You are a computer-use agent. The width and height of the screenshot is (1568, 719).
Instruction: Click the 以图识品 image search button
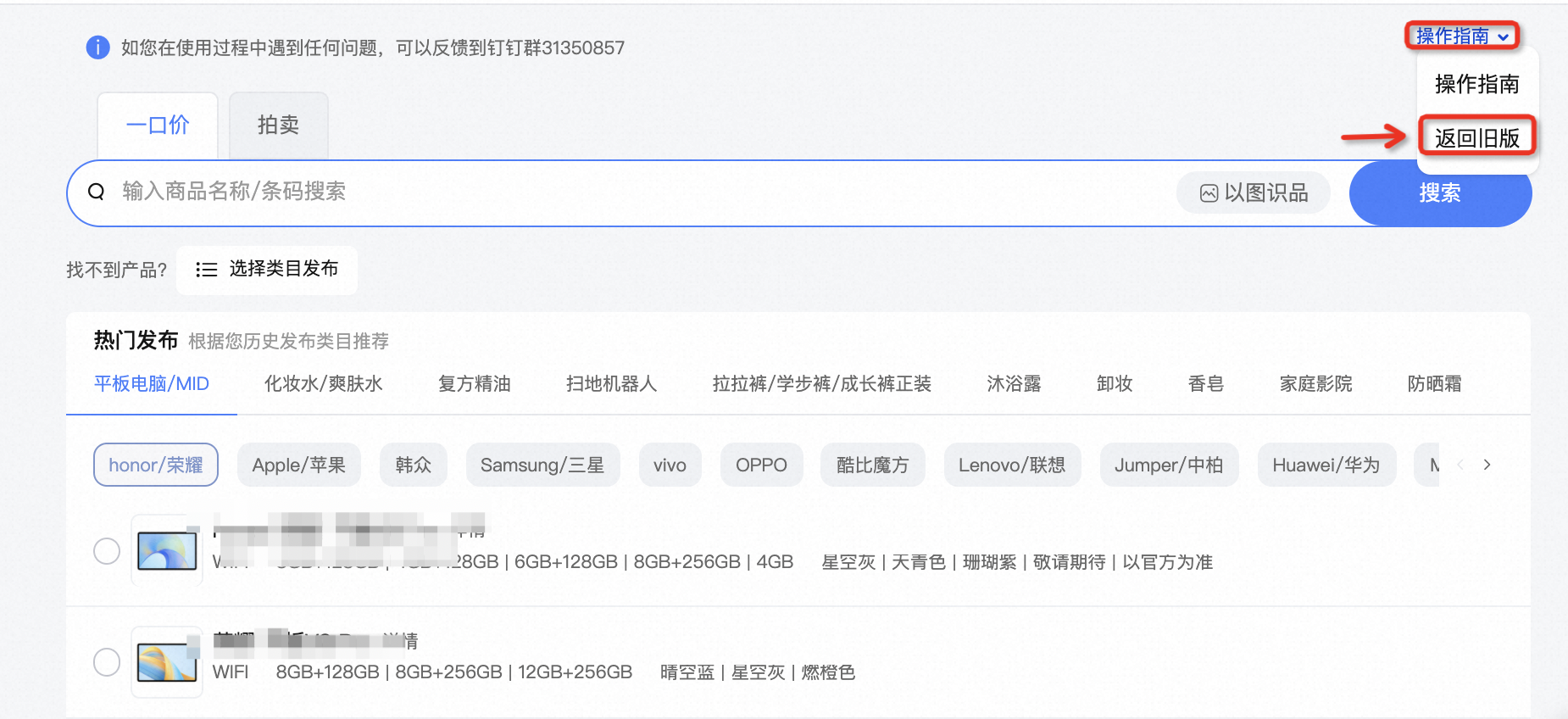coord(1254,192)
